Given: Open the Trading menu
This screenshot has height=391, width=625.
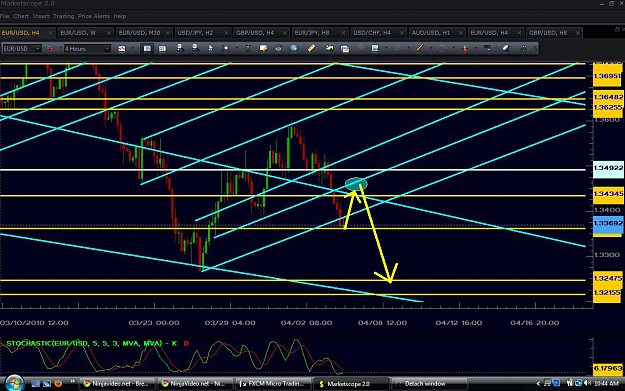Looking at the screenshot, I should point(63,16).
